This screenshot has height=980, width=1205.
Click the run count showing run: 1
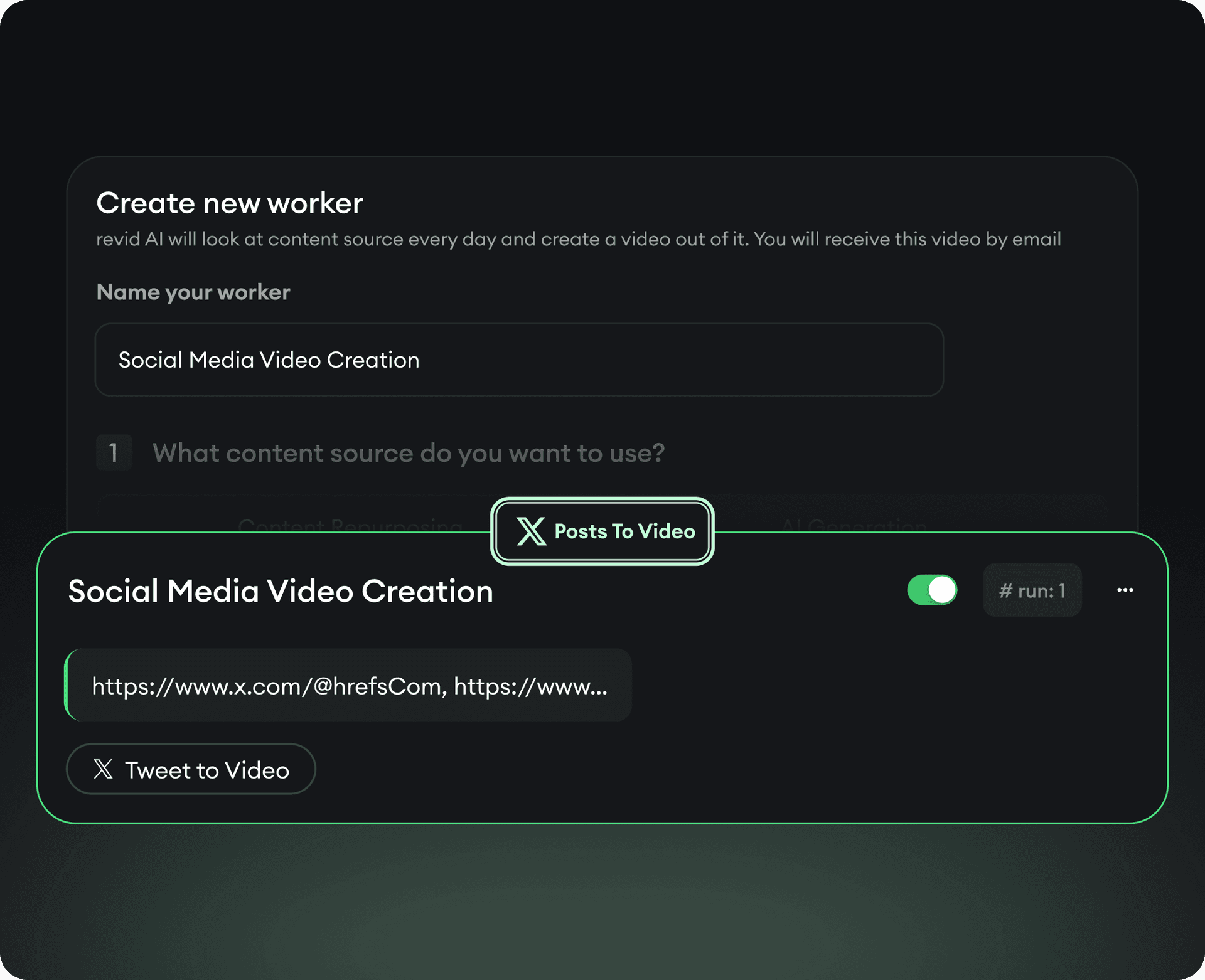click(1032, 590)
